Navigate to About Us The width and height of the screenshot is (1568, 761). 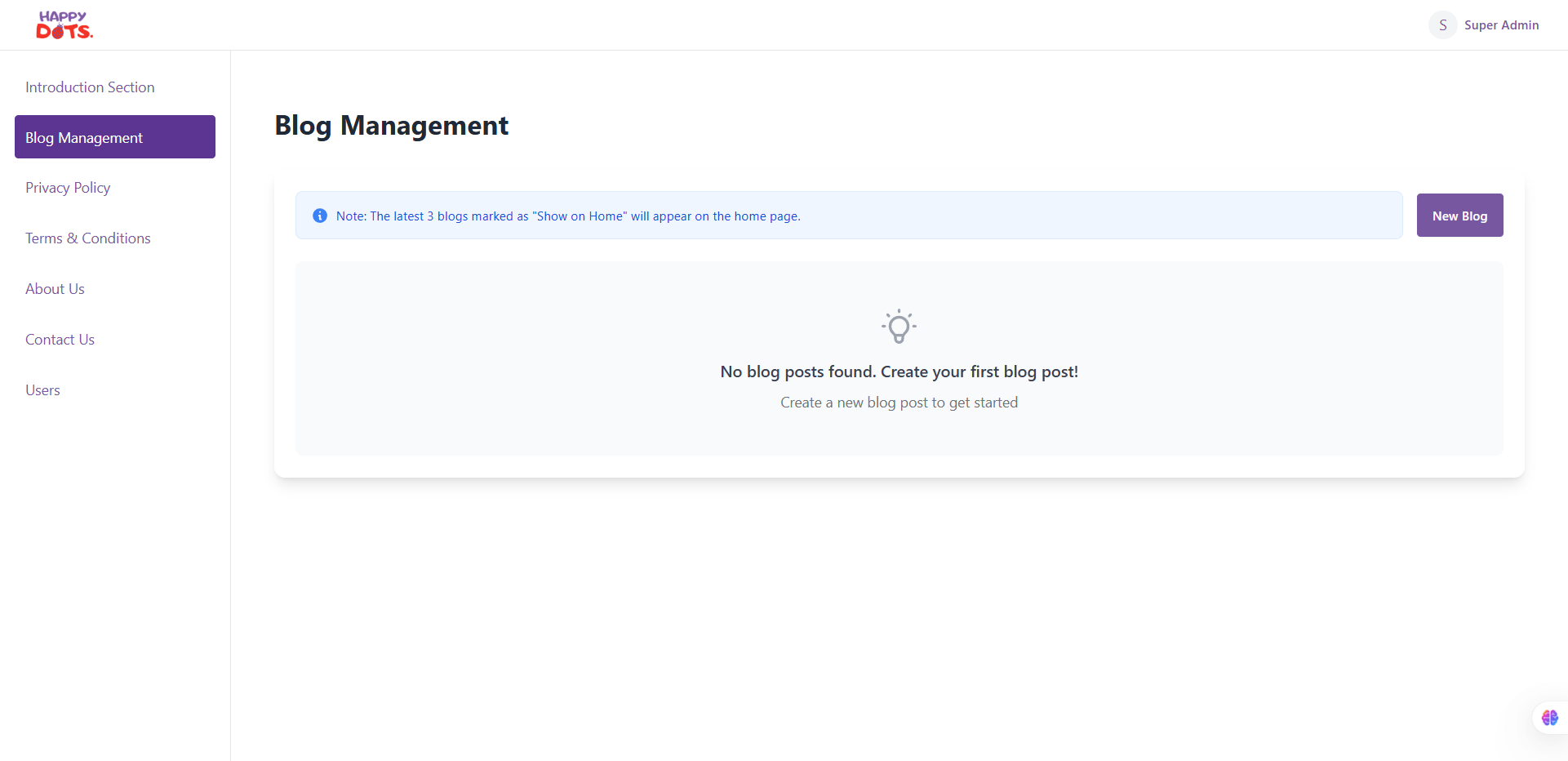tap(55, 289)
